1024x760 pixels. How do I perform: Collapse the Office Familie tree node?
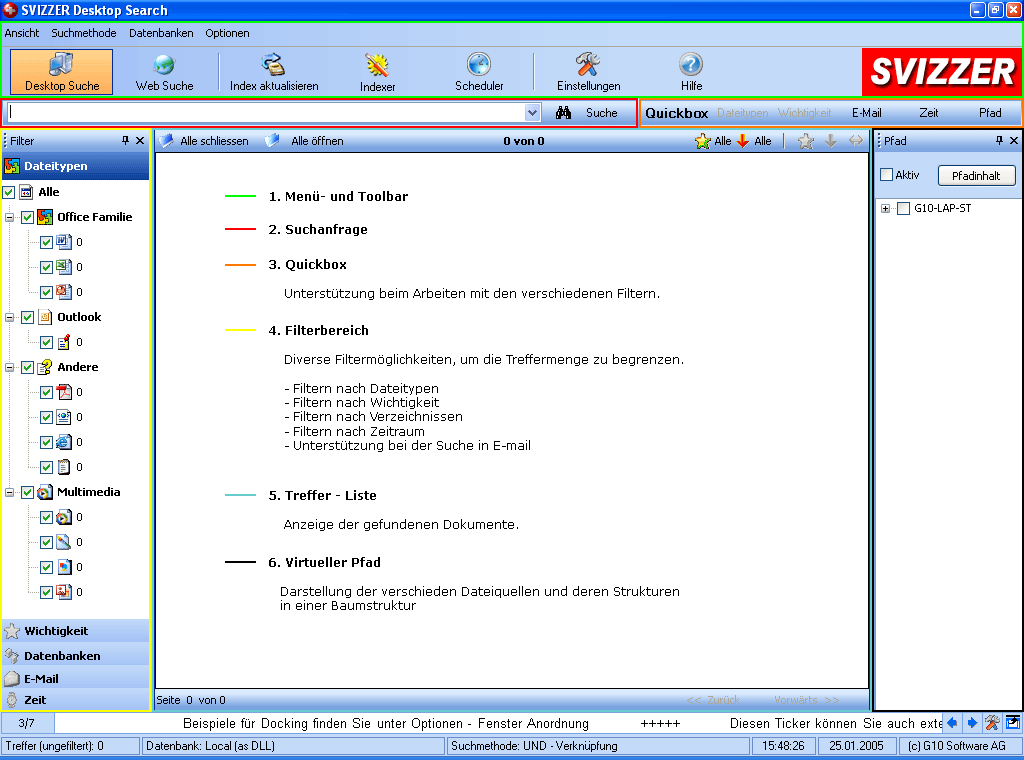point(10,217)
